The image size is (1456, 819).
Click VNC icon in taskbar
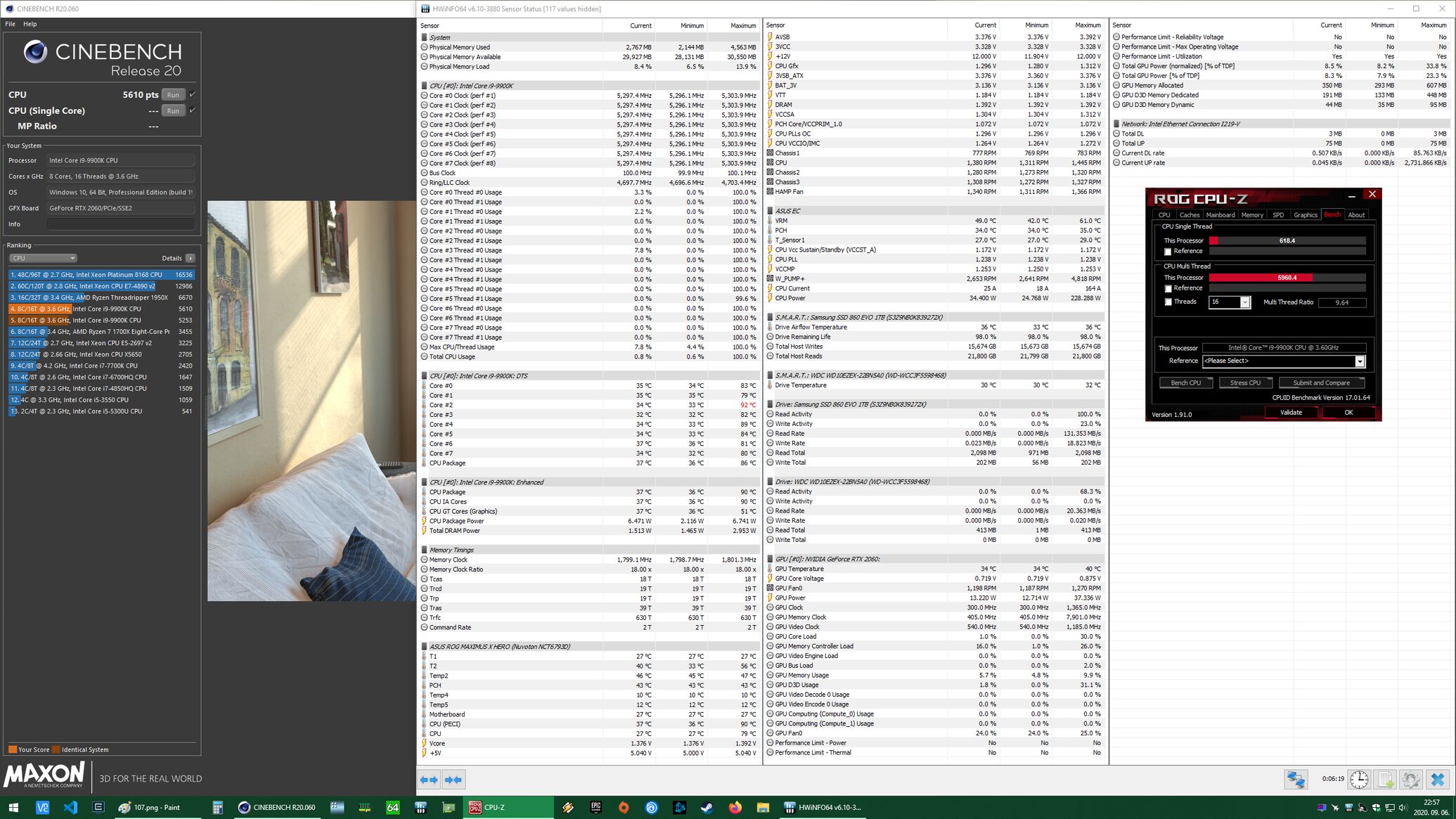click(x=42, y=807)
